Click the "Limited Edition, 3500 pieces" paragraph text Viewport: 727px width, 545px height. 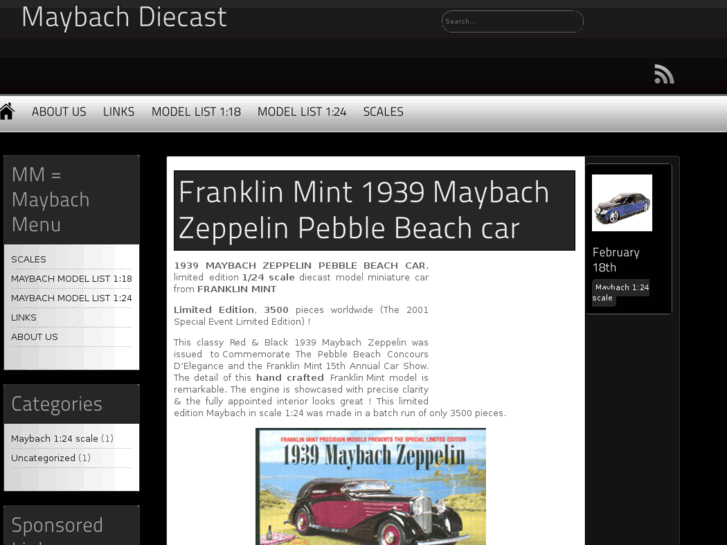301,315
